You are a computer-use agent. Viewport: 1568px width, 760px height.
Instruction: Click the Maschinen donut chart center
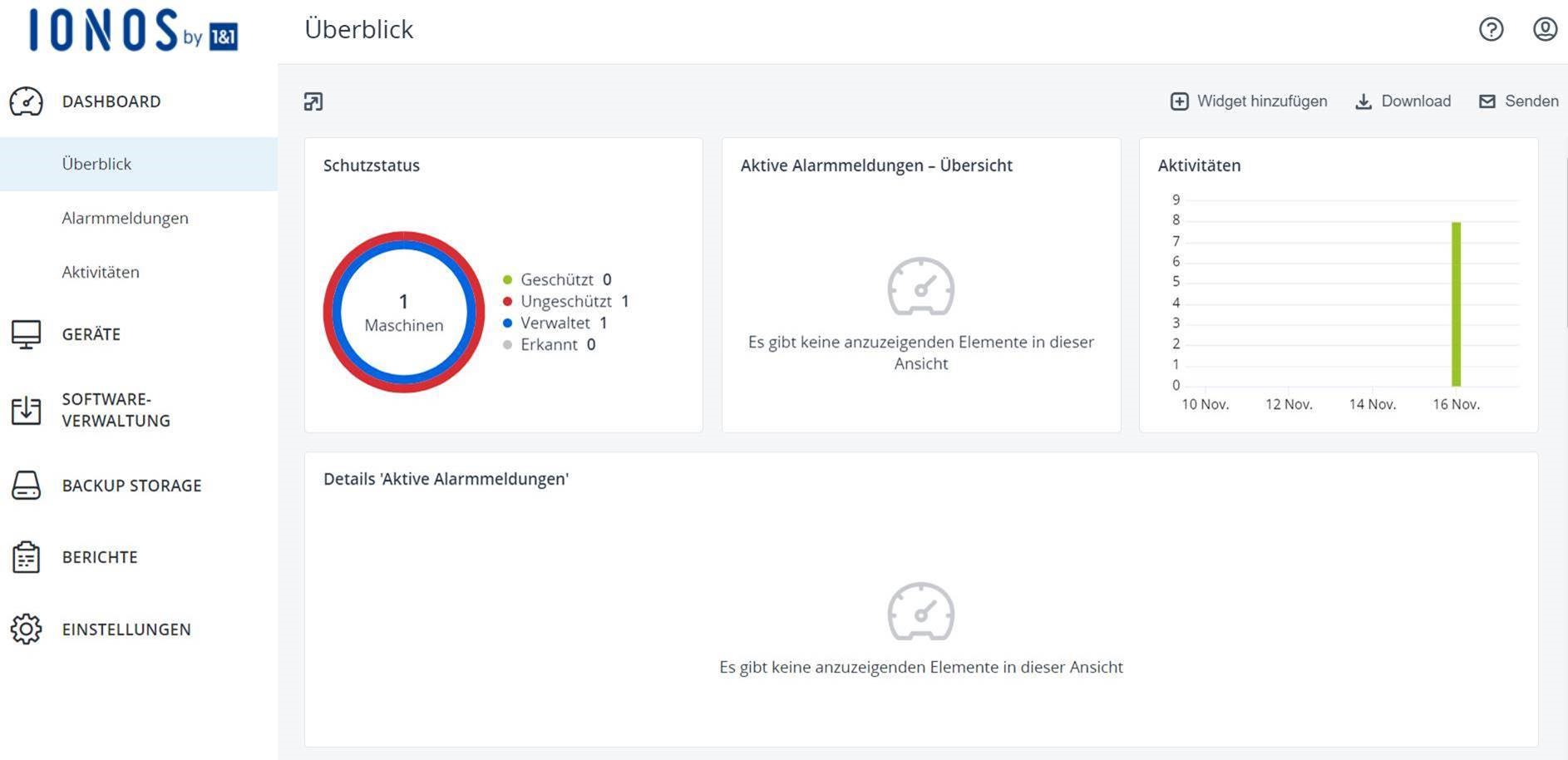pos(404,313)
